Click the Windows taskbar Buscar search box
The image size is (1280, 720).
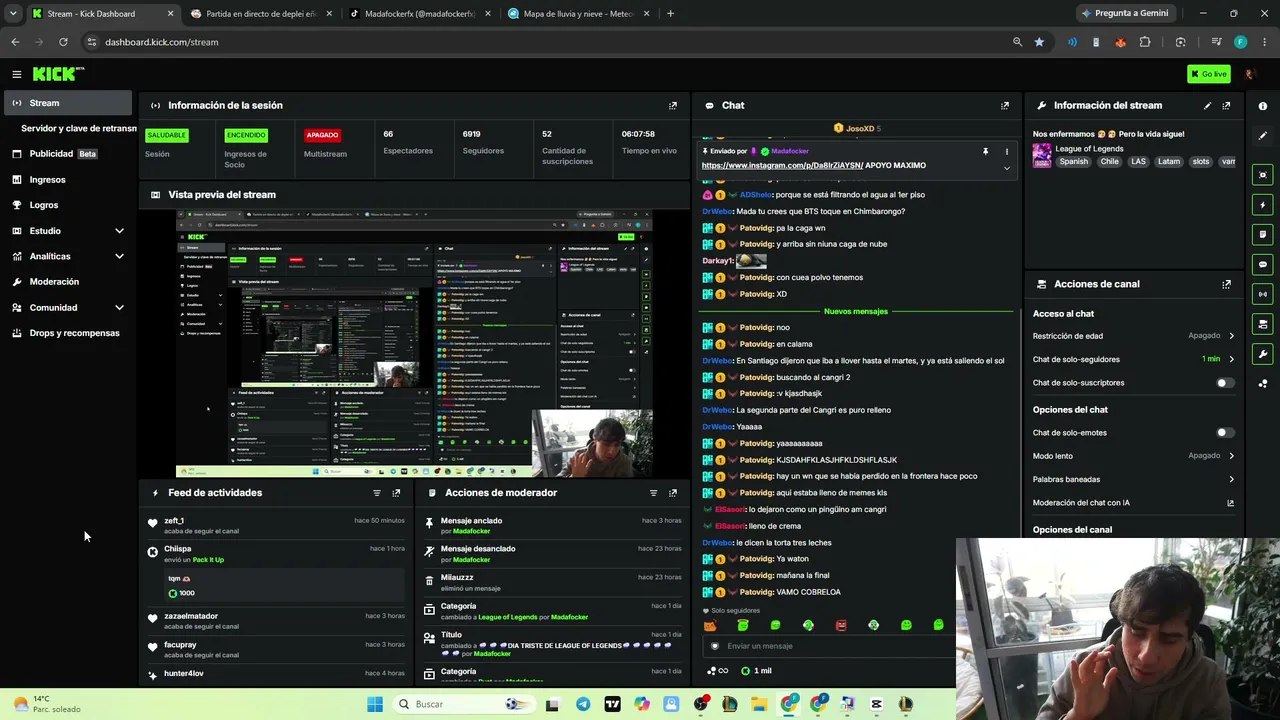tap(462, 704)
